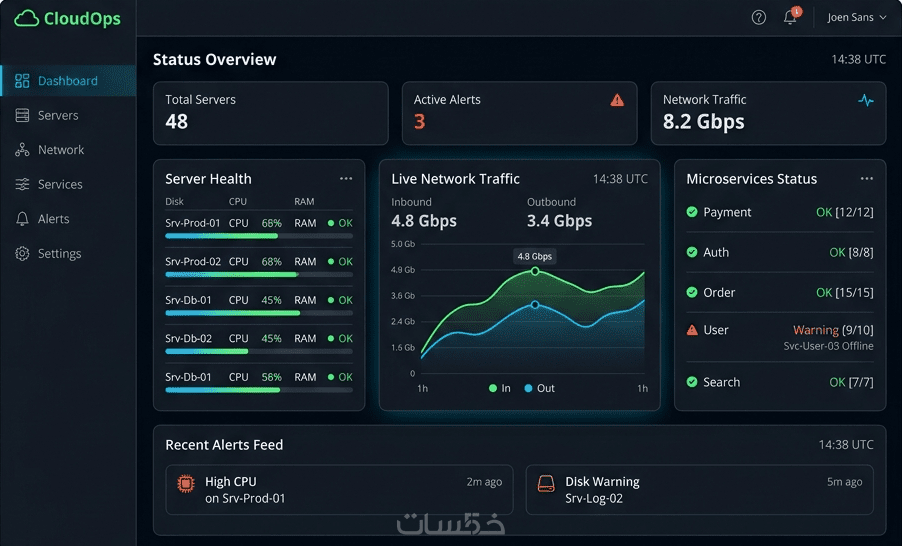Select the 4.8 Gbps inbound chart point
This screenshot has width=902, height=546.
click(x=535, y=271)
